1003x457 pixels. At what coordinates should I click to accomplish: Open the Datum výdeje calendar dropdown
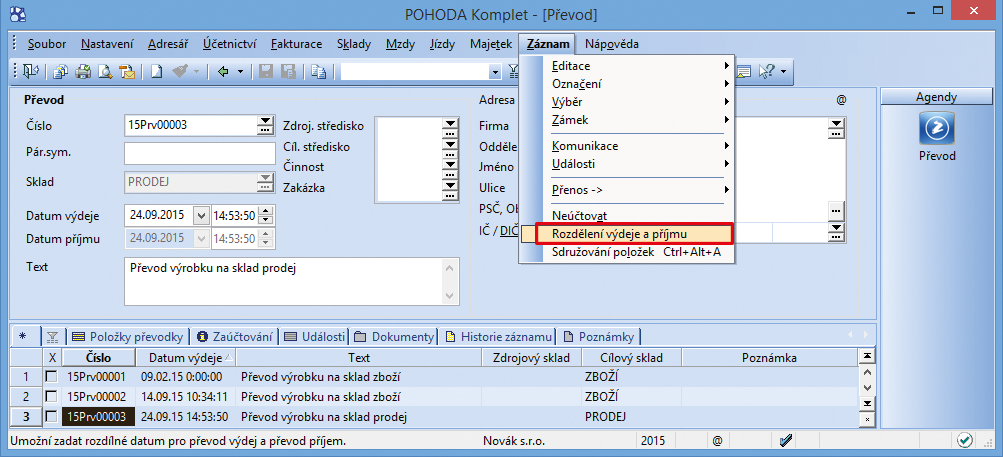pyautogui.click(x=201, y=216)
